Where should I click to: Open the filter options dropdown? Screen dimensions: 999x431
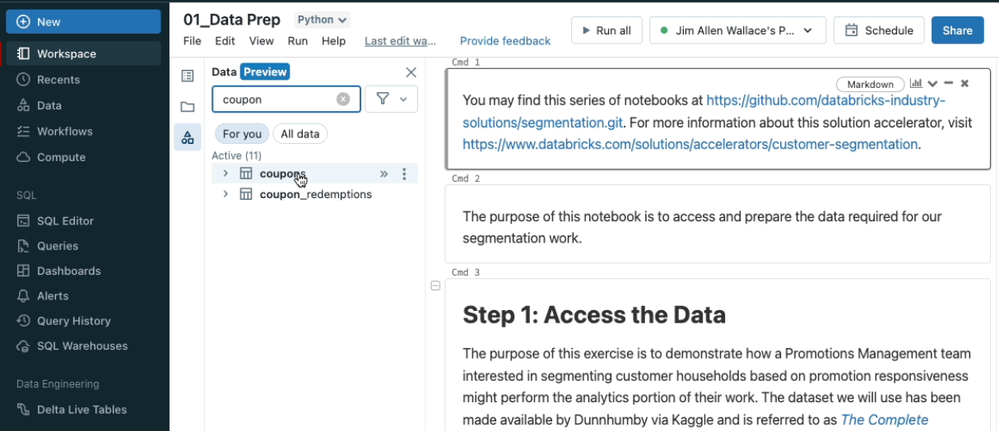click(391, 99)
